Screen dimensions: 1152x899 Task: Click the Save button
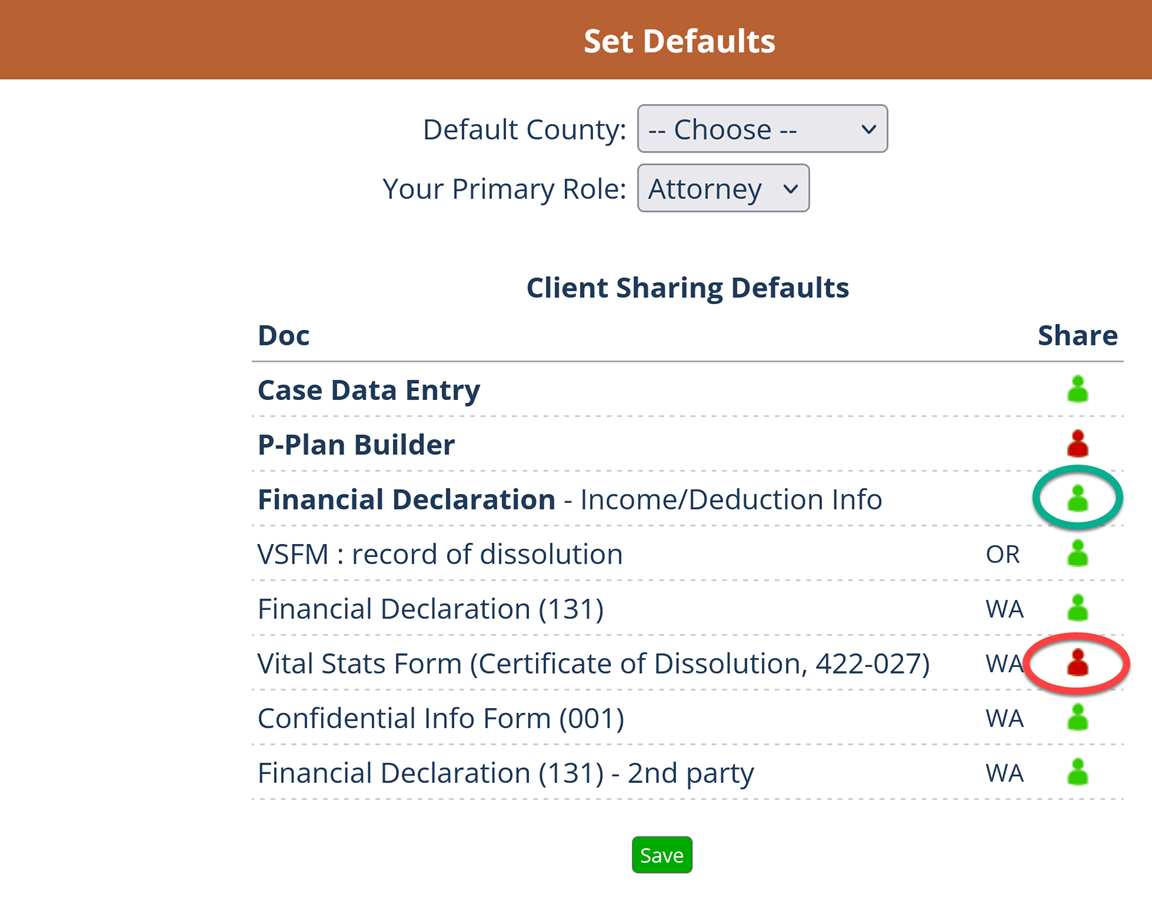coord(662,855)
